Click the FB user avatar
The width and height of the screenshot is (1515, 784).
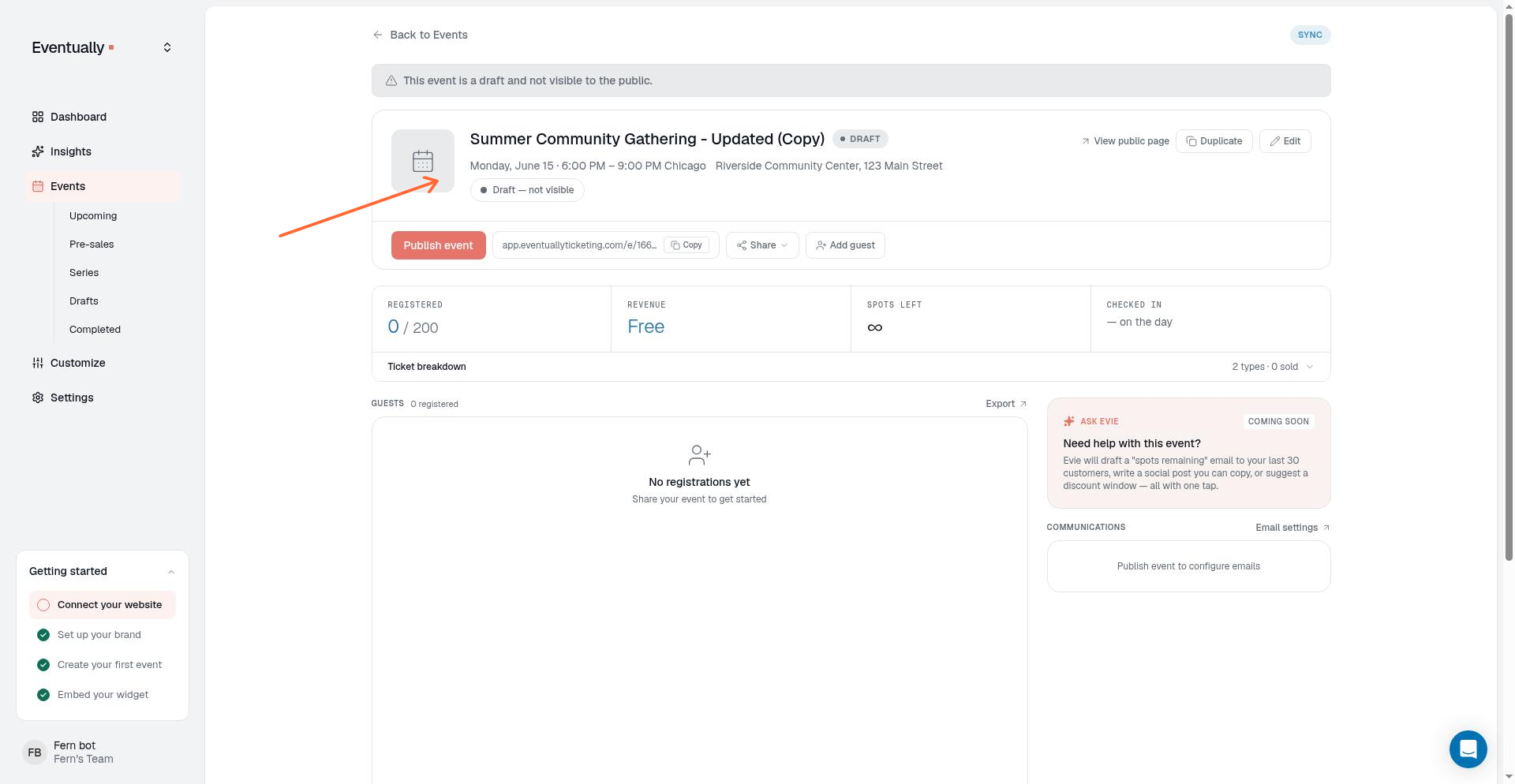click(35, 752)
